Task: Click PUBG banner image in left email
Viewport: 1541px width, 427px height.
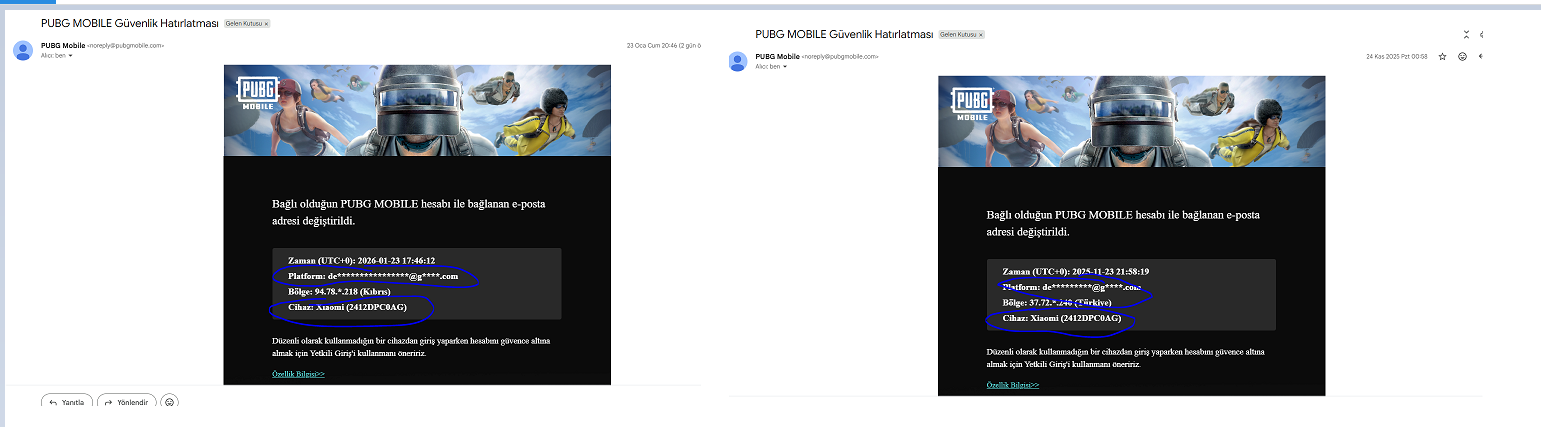Action: pos(417,110)
